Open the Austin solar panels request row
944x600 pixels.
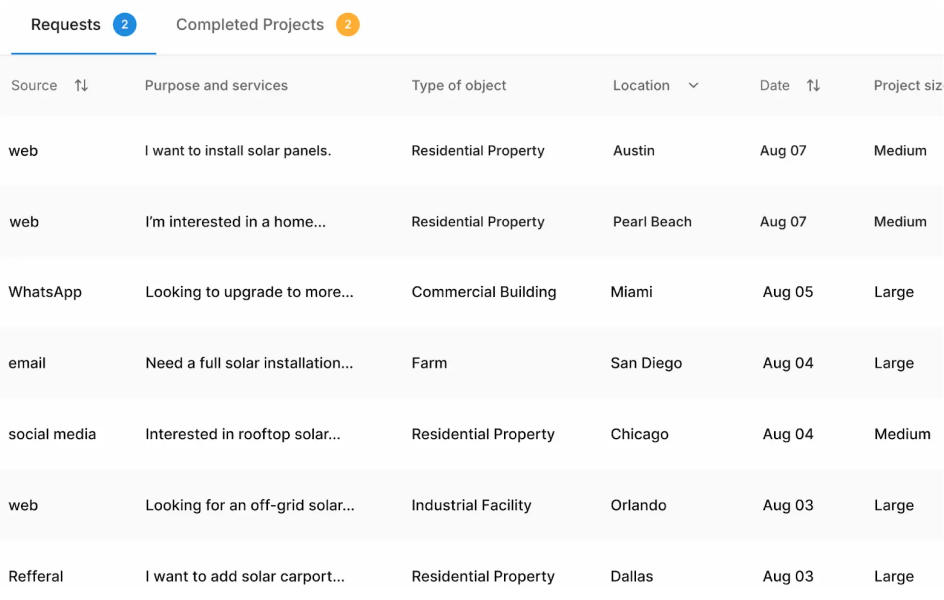pyautogui.click(x=470, y=151)
